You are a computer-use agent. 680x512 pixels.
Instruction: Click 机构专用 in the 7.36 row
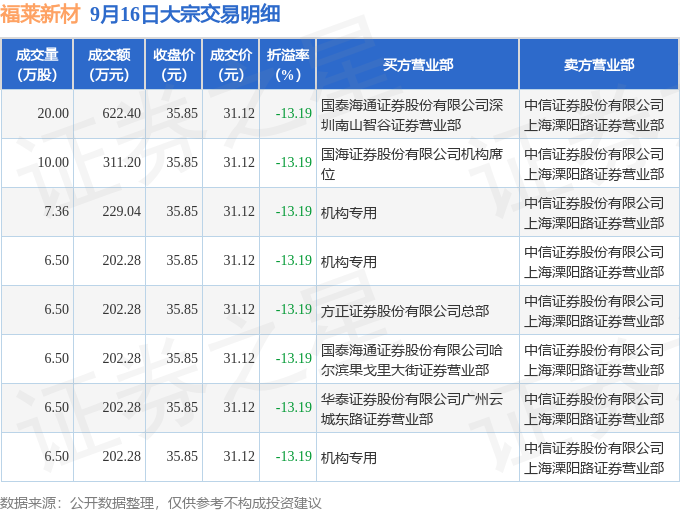[x=349, y=213]
